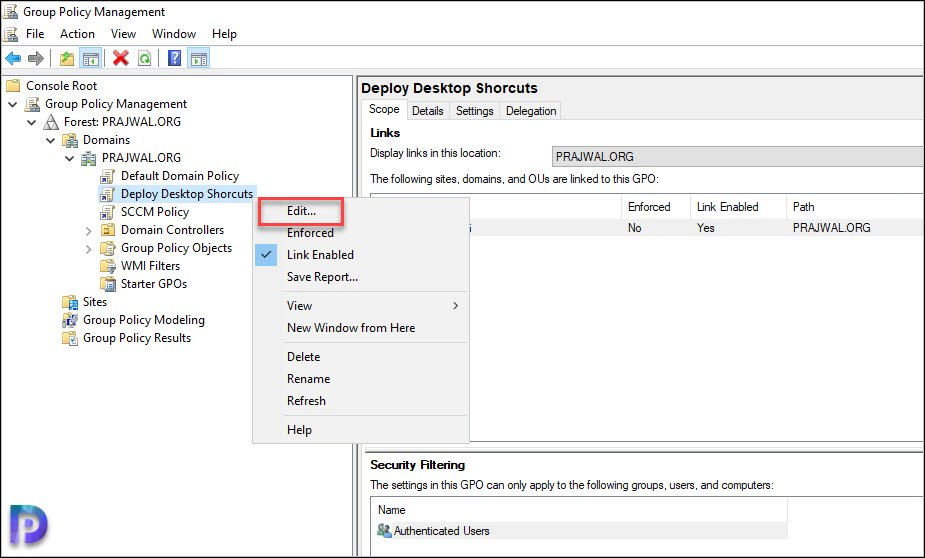Open the Action menu
The height and width of the screenshot is (558, 925).
(77, 34)
